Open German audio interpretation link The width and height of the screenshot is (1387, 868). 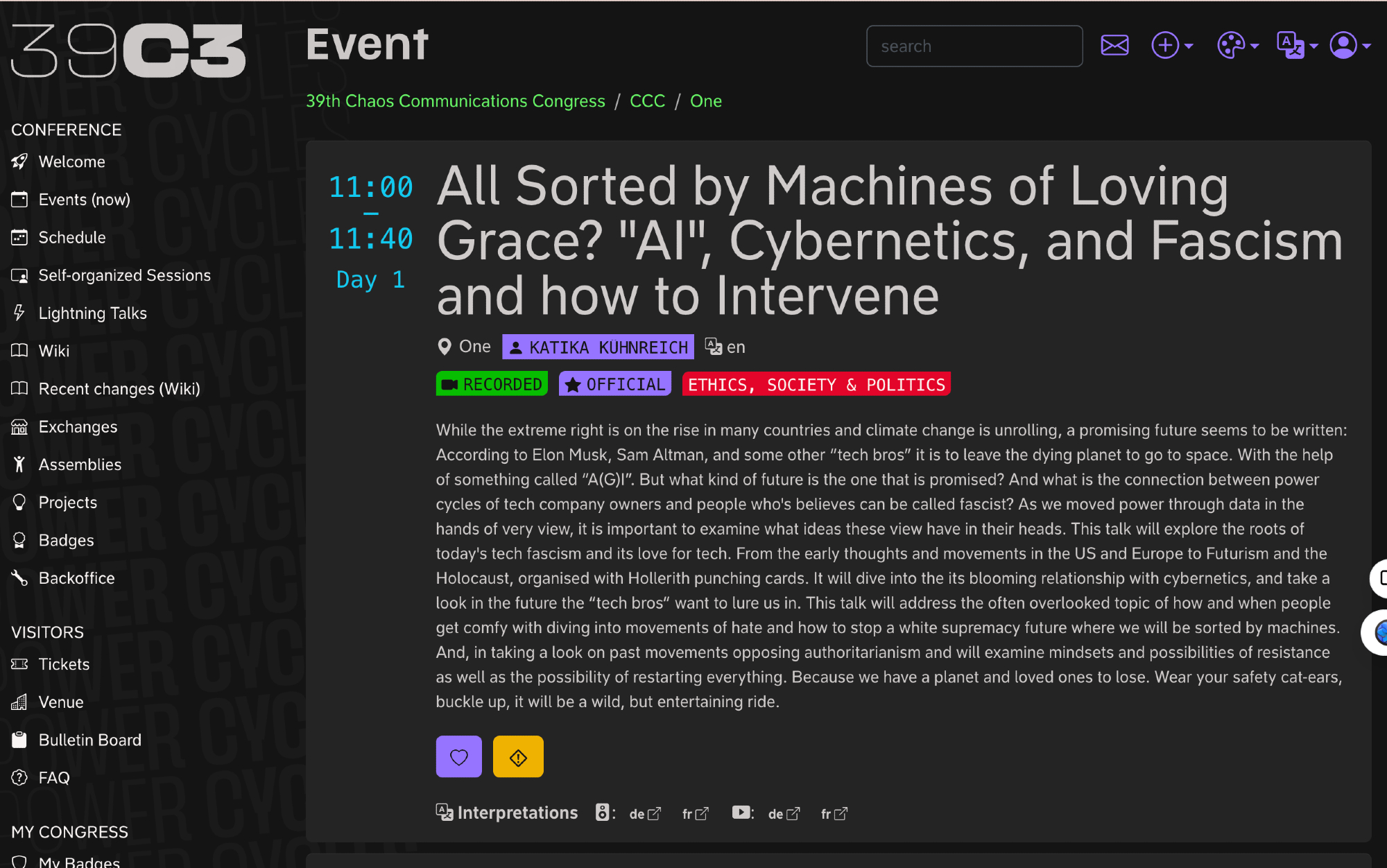pos(644,814)
